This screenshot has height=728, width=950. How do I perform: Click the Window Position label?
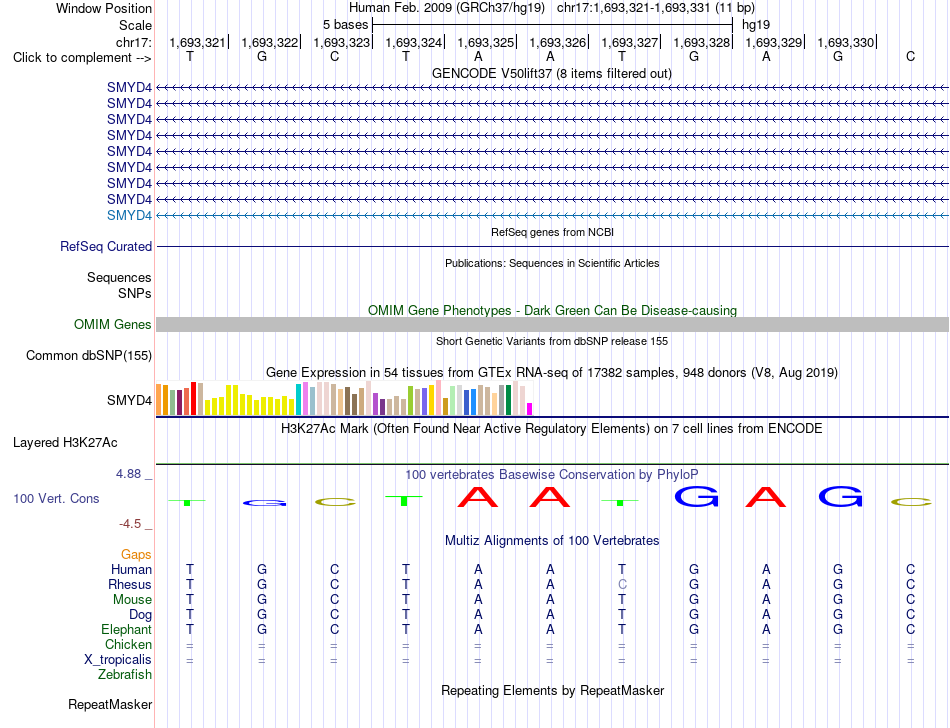(x=104, y=8)
